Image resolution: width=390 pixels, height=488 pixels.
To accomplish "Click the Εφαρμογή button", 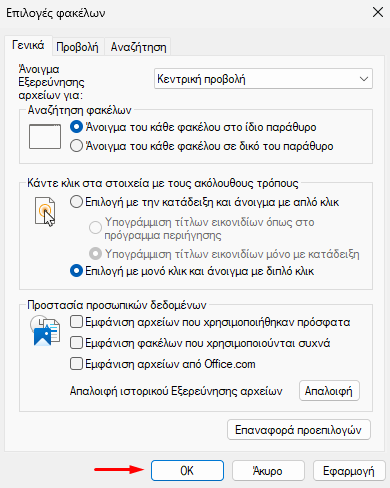I will 349,471.
